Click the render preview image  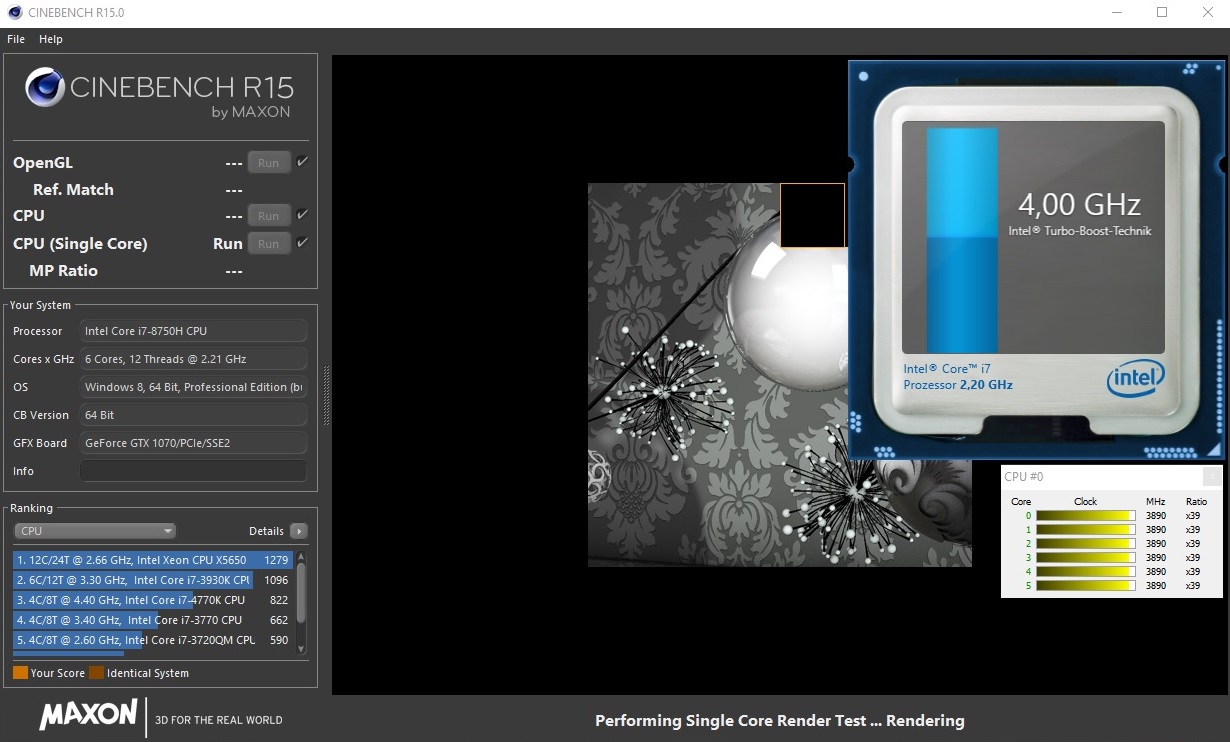pos(779,374)
